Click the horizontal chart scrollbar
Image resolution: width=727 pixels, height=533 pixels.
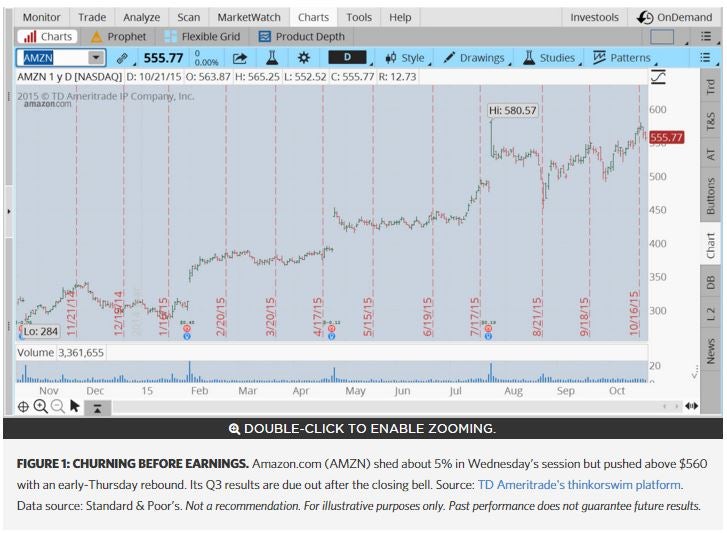[388, 406]
